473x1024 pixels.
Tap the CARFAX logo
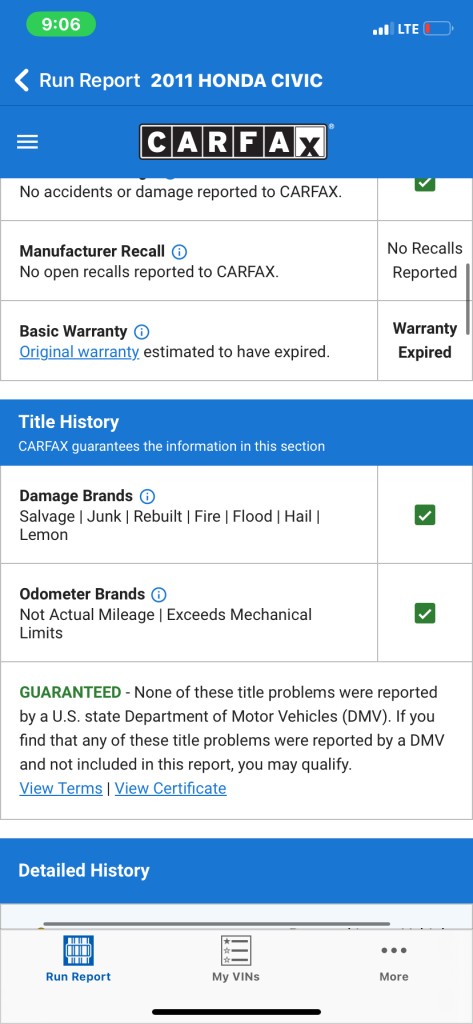pyautogui.click(x=233, y=142)
